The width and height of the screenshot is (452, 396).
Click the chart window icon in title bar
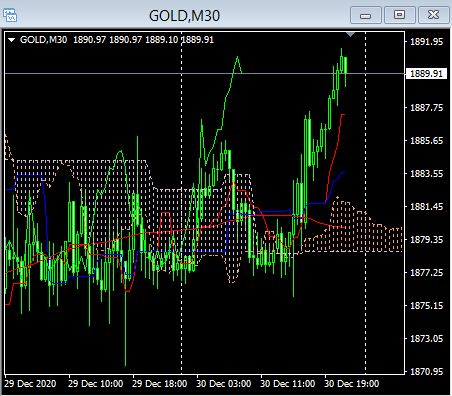pyautogui.click(x=10, y=16)
